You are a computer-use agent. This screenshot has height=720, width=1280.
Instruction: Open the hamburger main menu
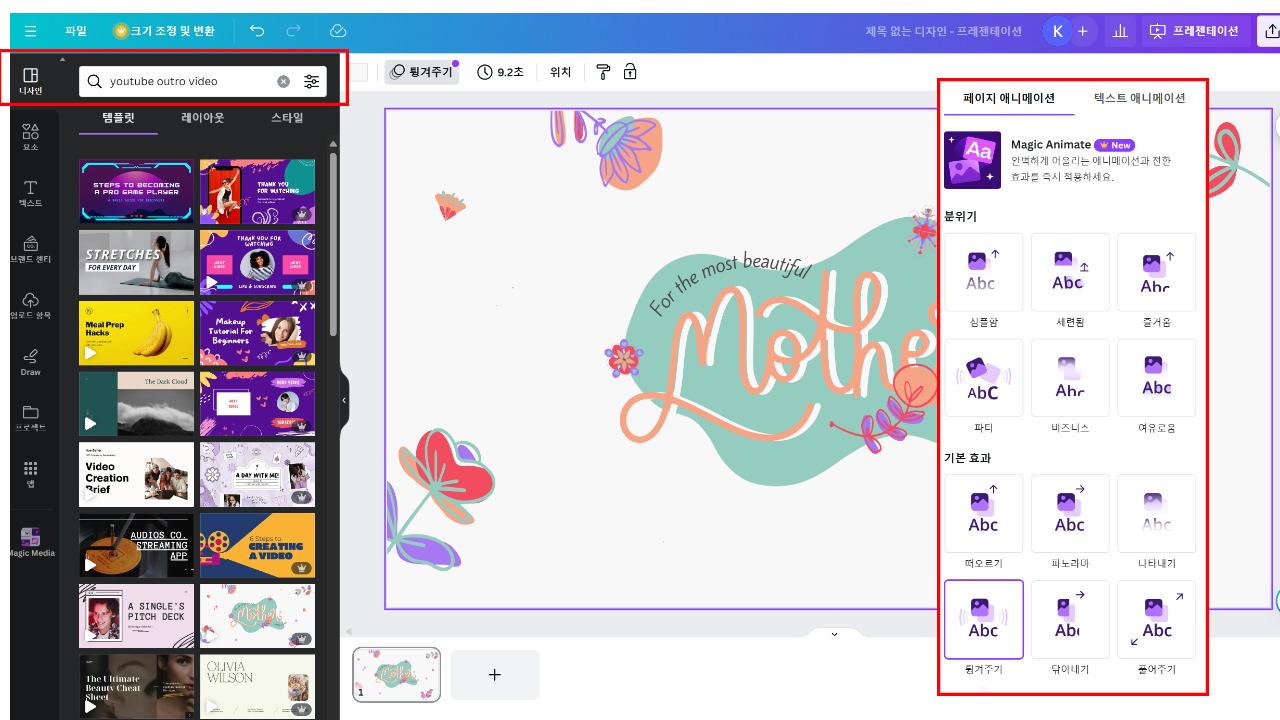point(30,31)
